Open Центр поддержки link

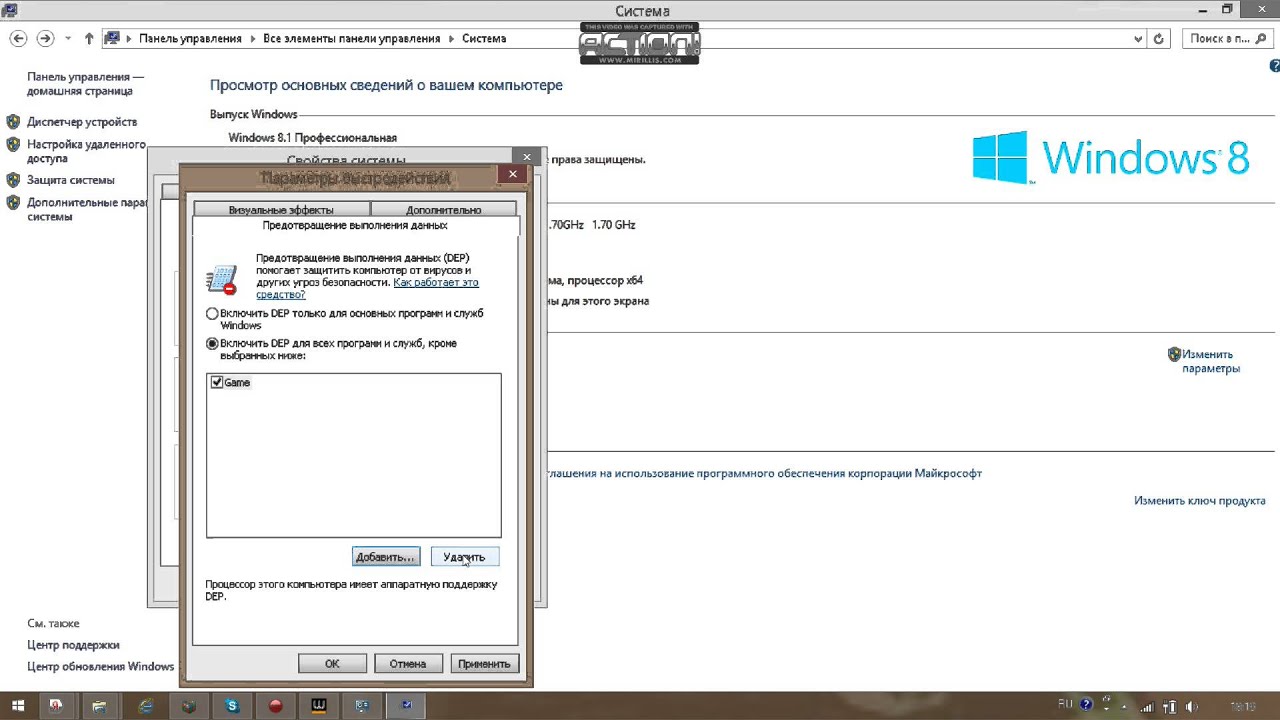pos(73,645)
